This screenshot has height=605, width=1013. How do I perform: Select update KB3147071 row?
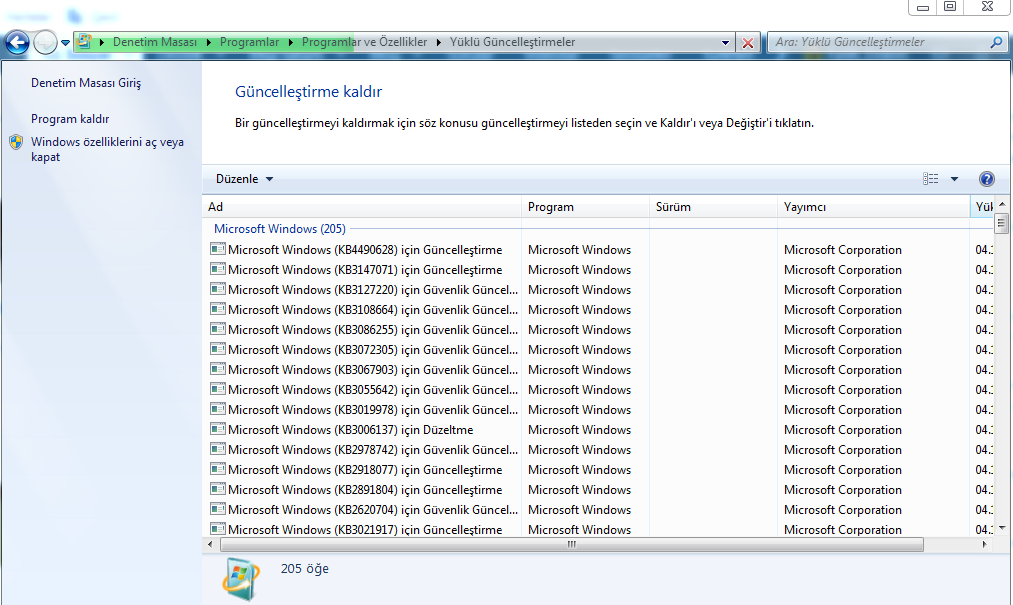pos(598,270)
